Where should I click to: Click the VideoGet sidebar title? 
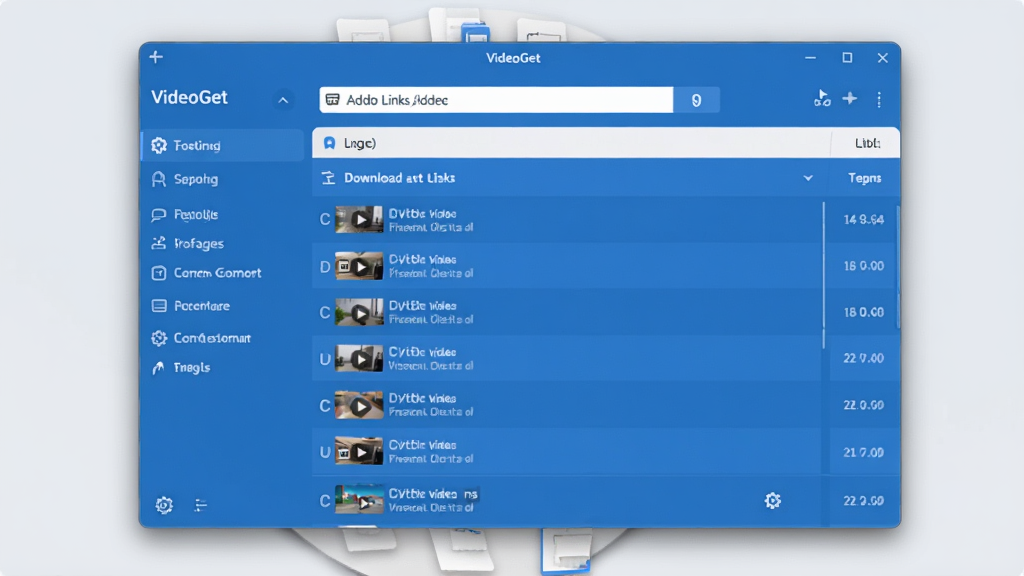click(189, 97)
